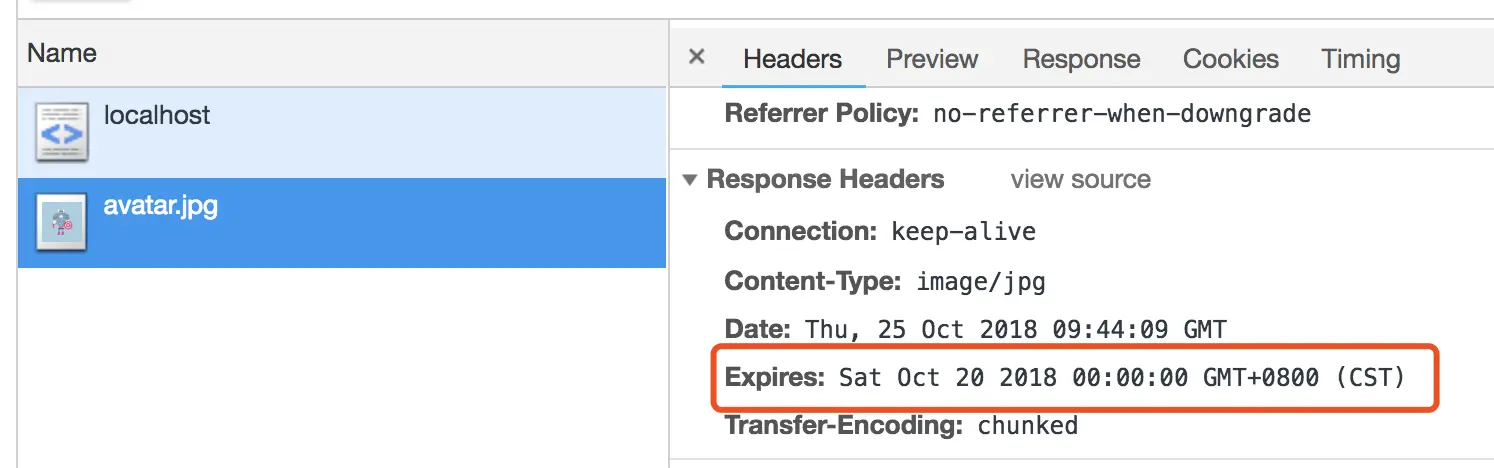Select the avatar.jpg request name

pos(160,207)
